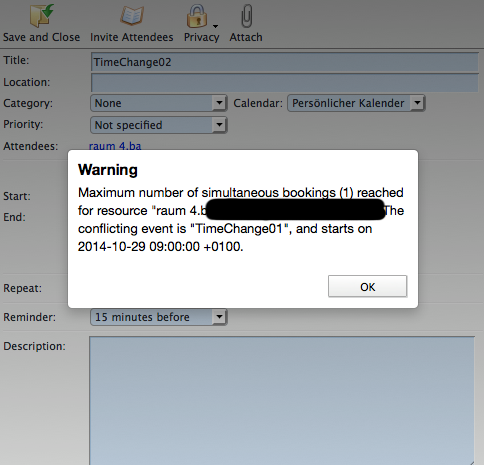Image resolution: width=484 pixels, height=465 pixels.
Task: Click the raum 4.ba attendee link
Action: (x=115, y=146)
